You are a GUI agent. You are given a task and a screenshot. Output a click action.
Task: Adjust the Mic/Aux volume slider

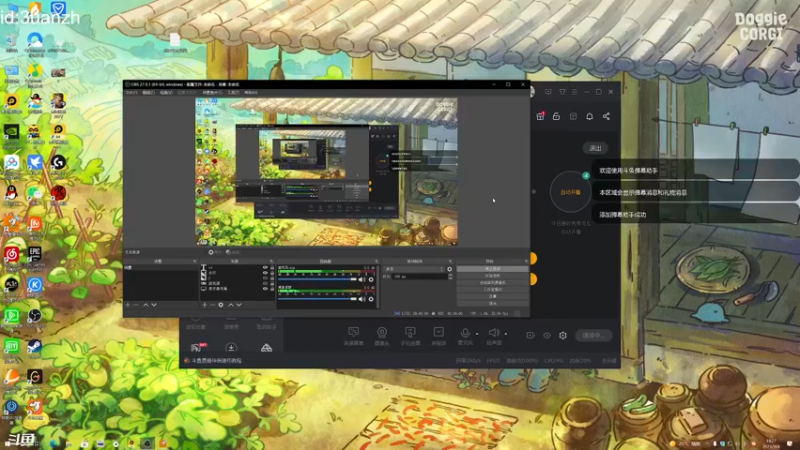317,279
